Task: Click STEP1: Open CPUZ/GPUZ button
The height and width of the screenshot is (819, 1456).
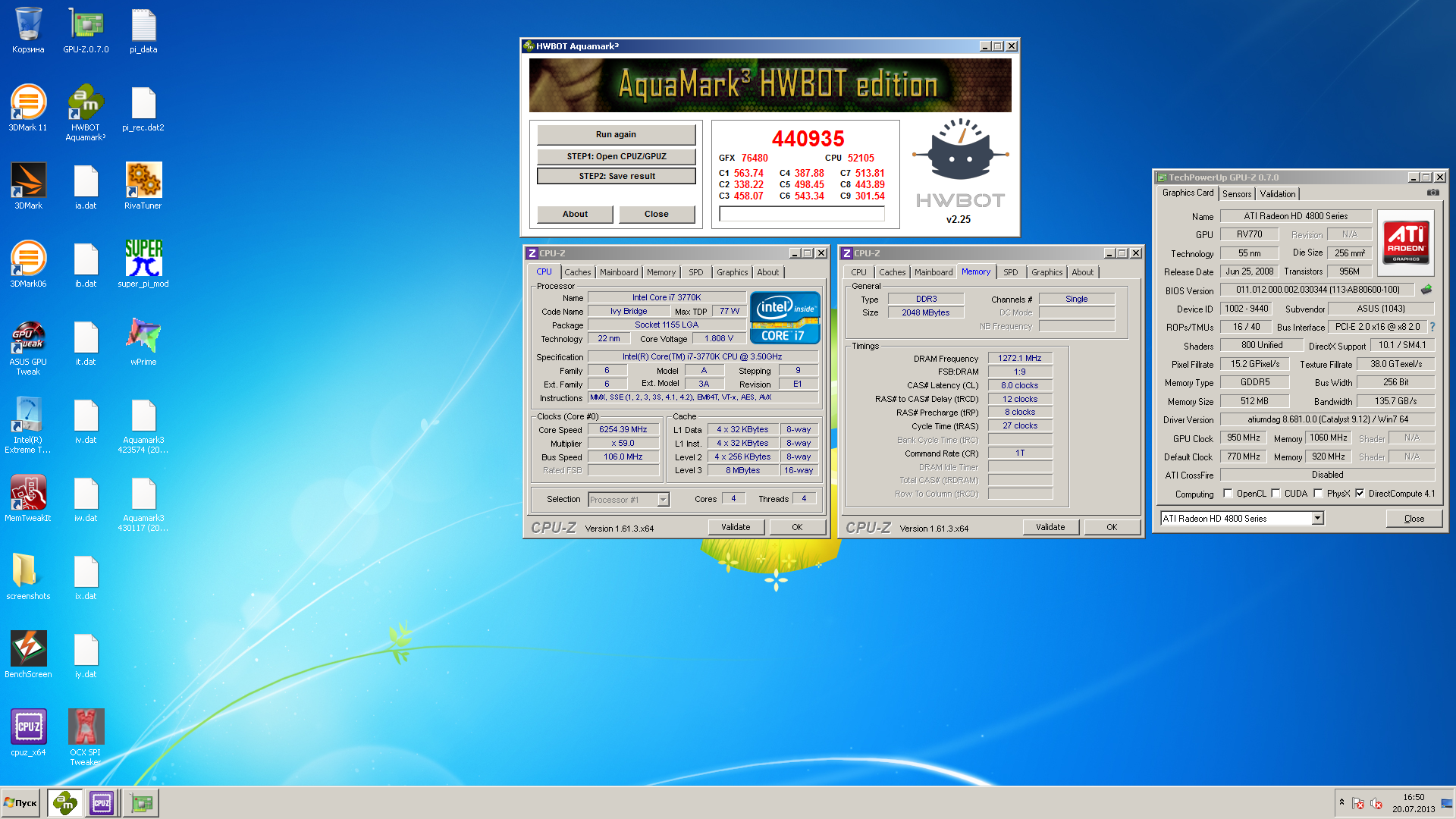Action: [616, 156]
